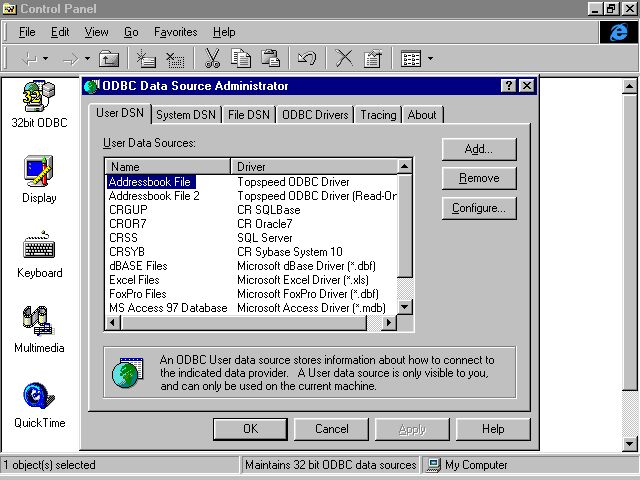The image size is (640, 480).
Task: Select the Excel Files data source
Action: (x=134, y=280)
